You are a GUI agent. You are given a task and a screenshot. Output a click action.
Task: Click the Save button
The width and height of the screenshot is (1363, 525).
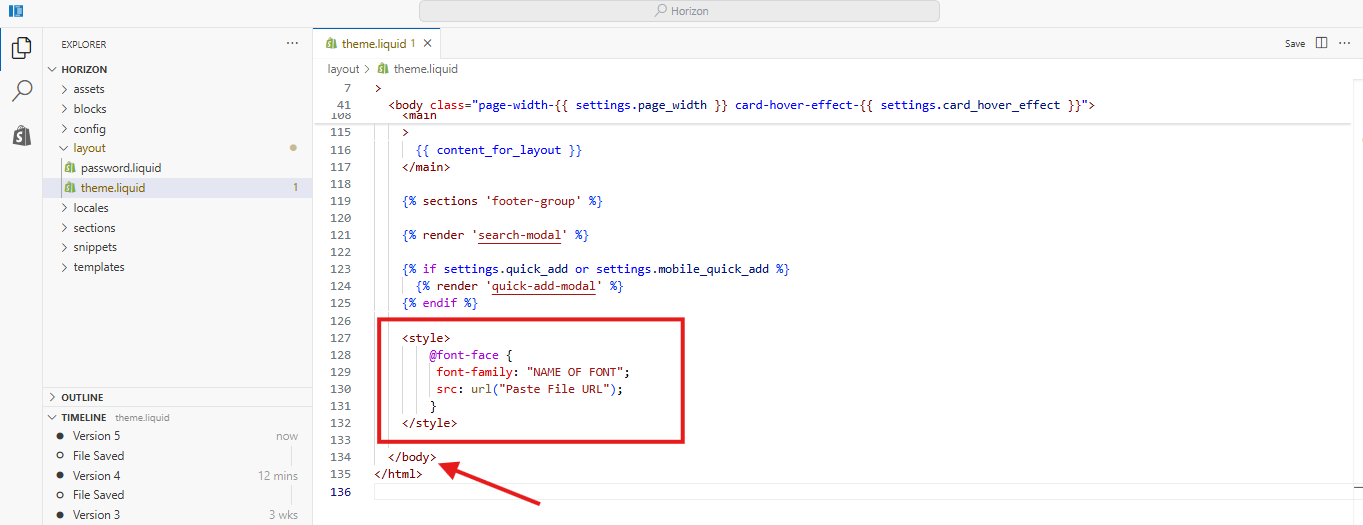[x=1295, y=44]
